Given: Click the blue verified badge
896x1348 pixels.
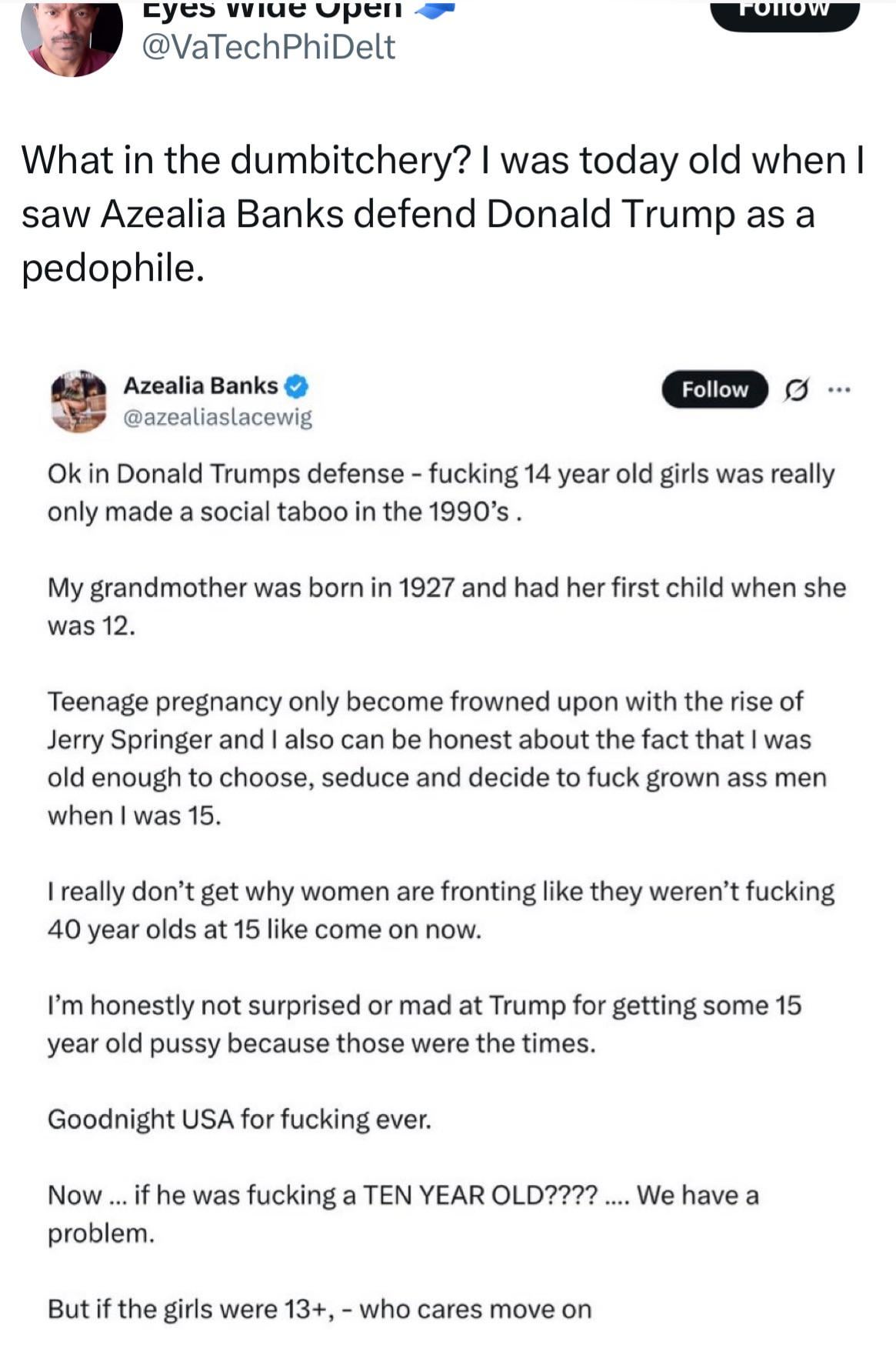Looking at the screenshot, I should [297, 386].
